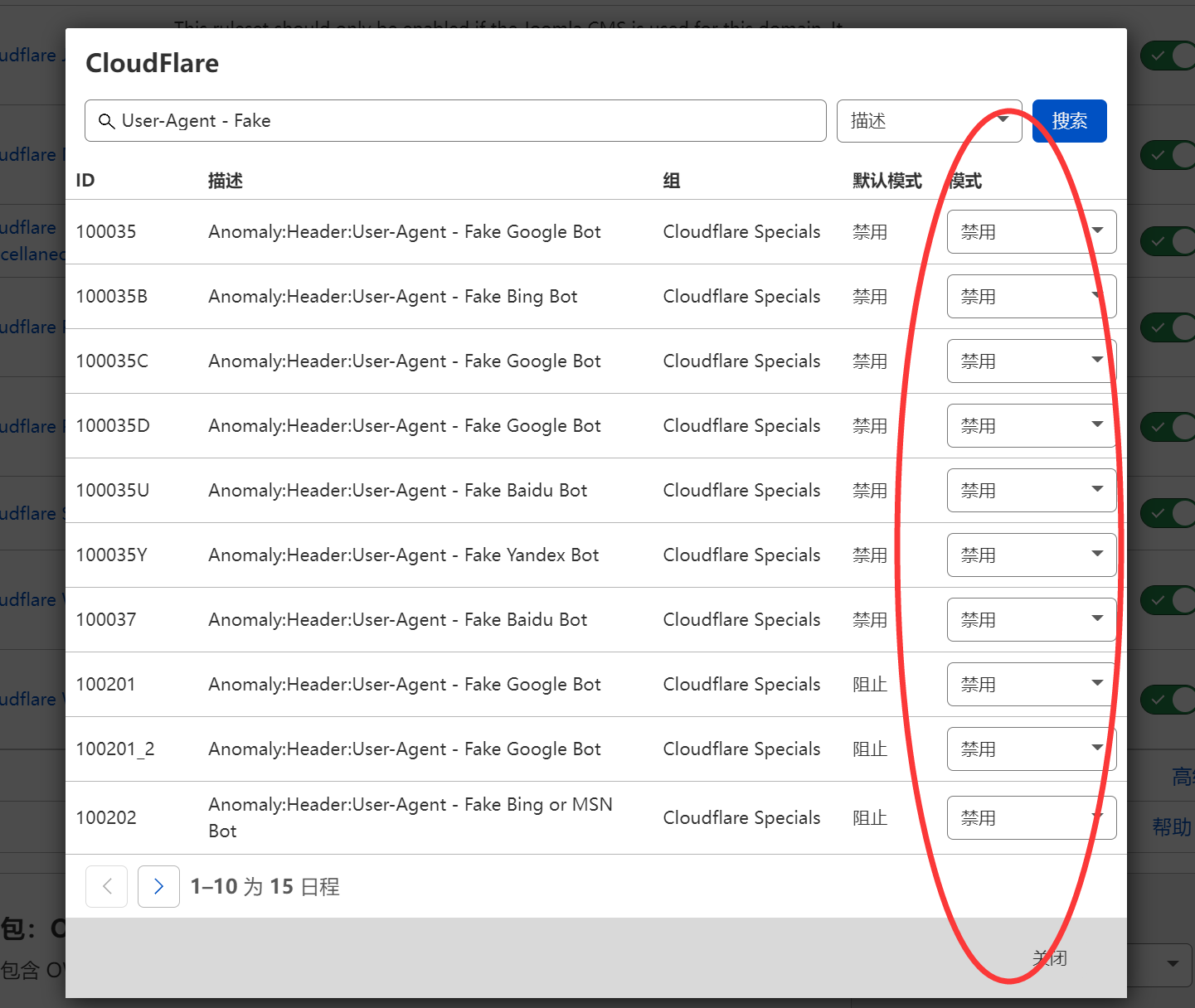Screen dimensions: 1195x1008
Task: Click the previous page arrow button
Action: [x=106, y=886]
